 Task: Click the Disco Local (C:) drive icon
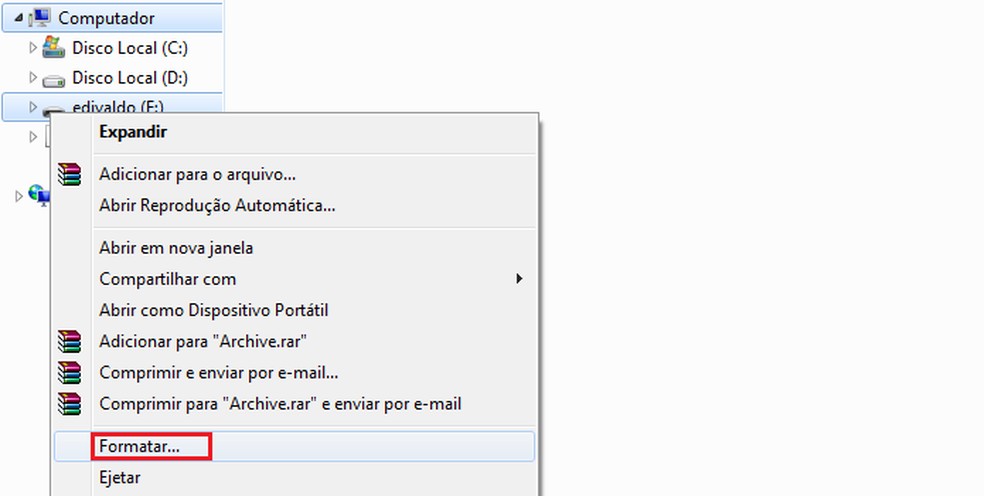53,47
